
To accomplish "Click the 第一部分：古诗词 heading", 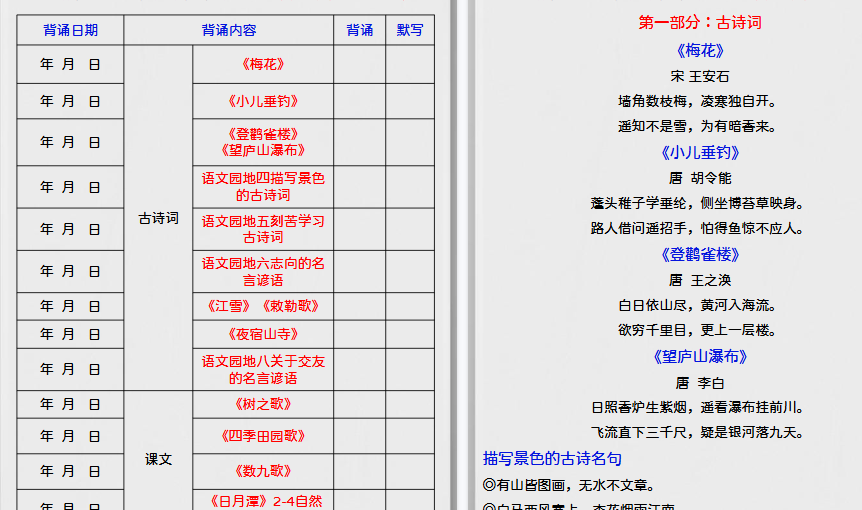I will pyautogui.click(x=700, y=23).
